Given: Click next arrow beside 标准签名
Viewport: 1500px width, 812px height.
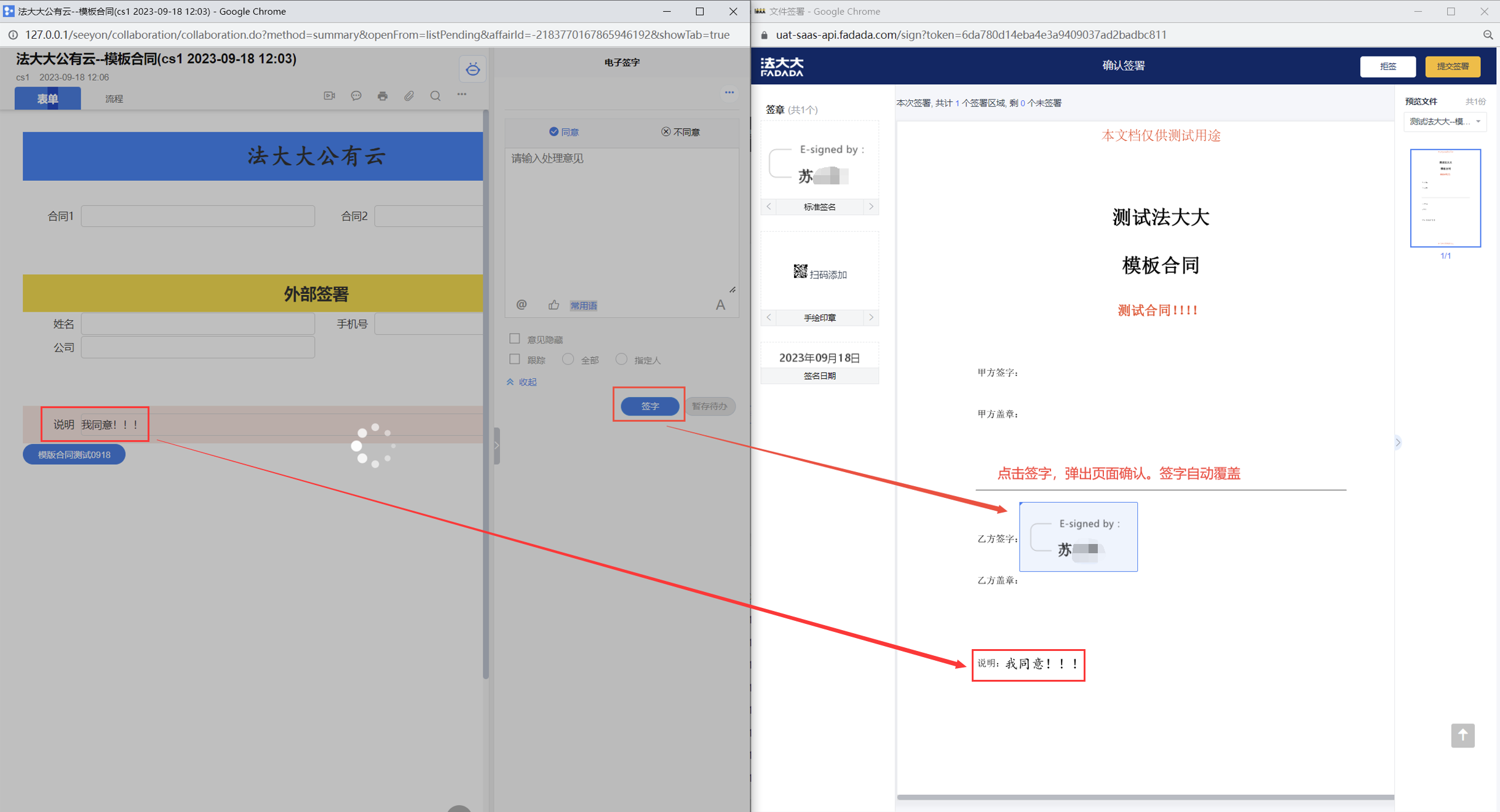Looking at the screenshot, I should [871, 207].
